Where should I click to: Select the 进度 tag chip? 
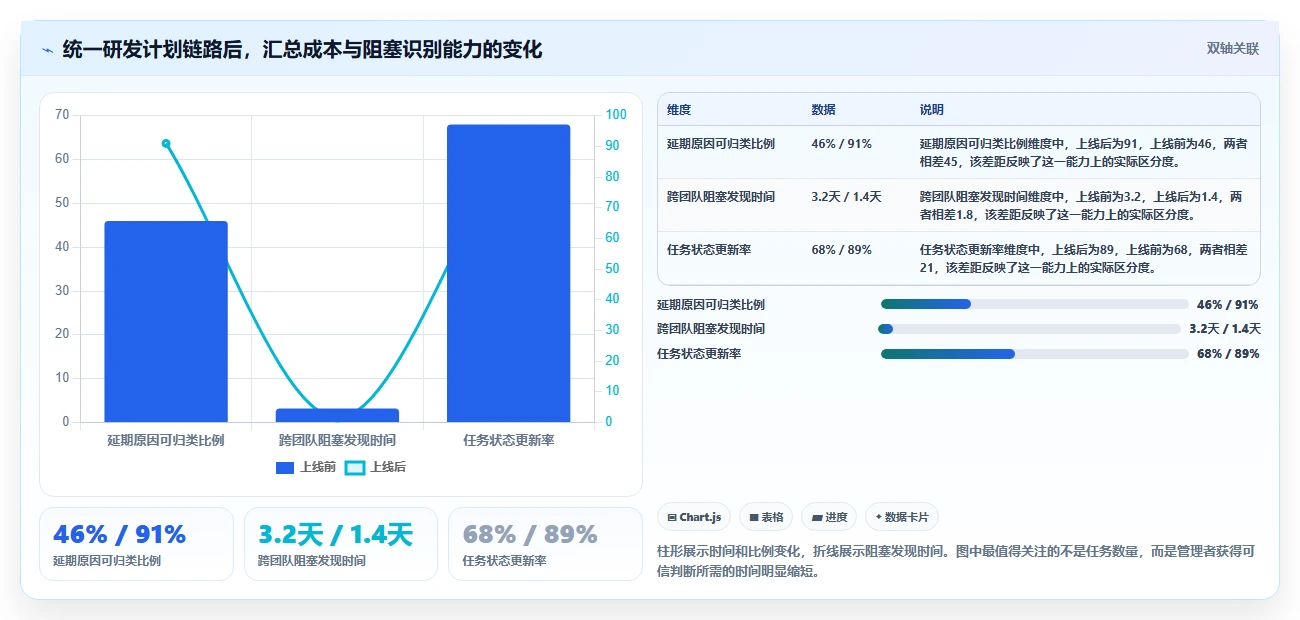point(829,517)
